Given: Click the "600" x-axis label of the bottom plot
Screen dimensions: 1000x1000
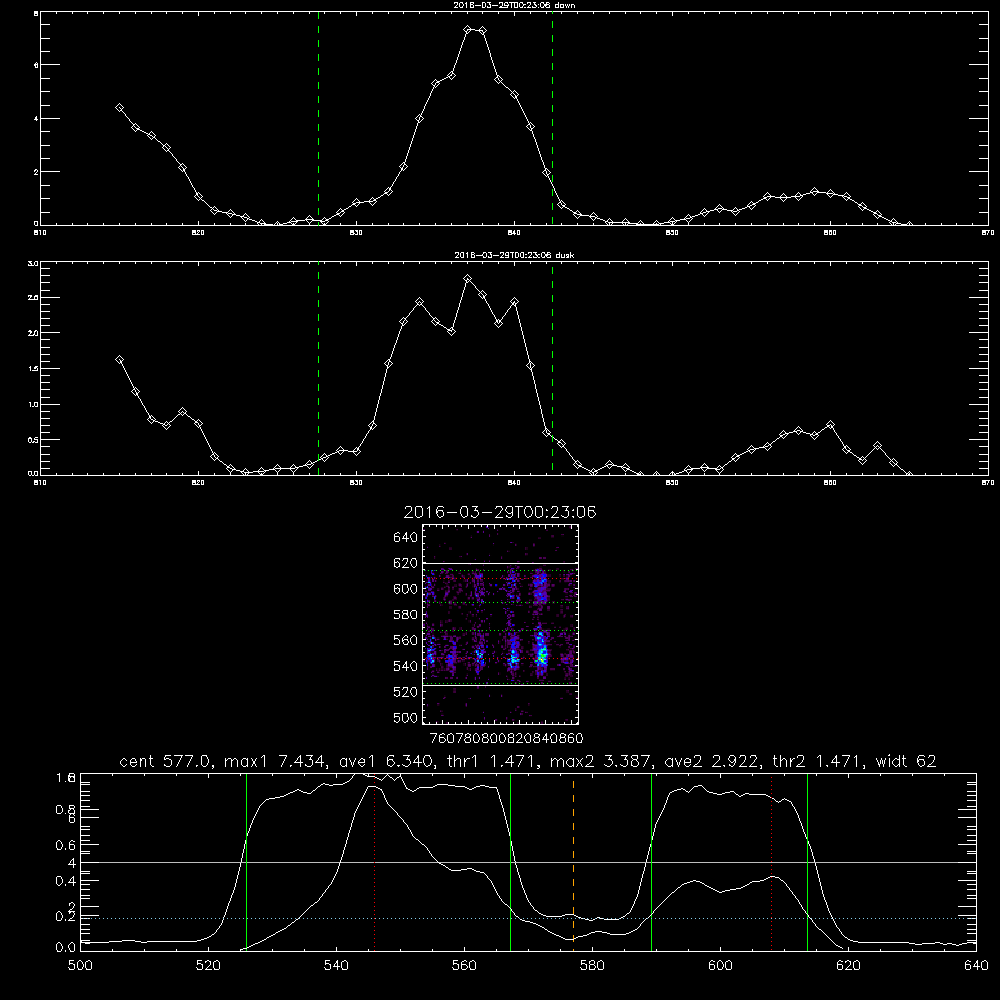Looking at the screenshot, I should click(721, 965).
